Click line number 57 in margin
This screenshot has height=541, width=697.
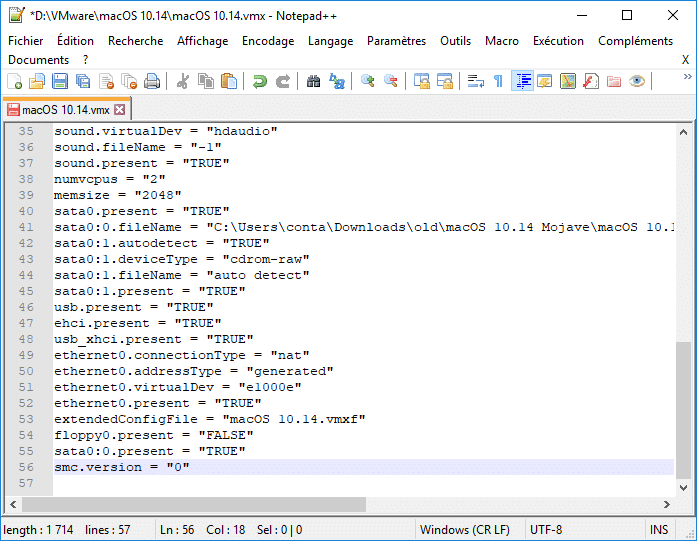tap(26, 483)
